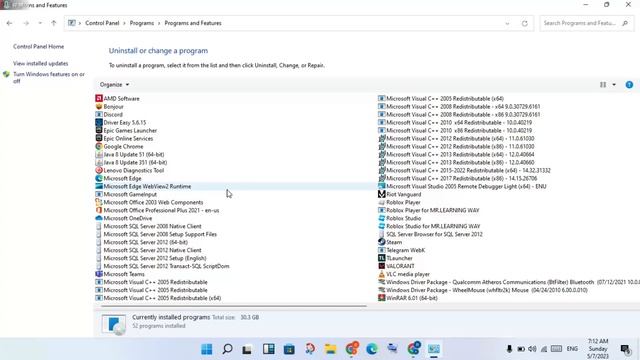Select Microsoft Edge WebView2 Runtime entry
This screenshot has width=640, height=360.
[x=147, y=186]
